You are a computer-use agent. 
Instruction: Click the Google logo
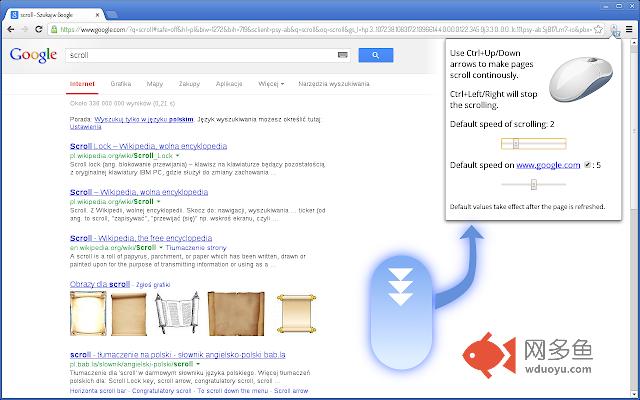[33, 55]
